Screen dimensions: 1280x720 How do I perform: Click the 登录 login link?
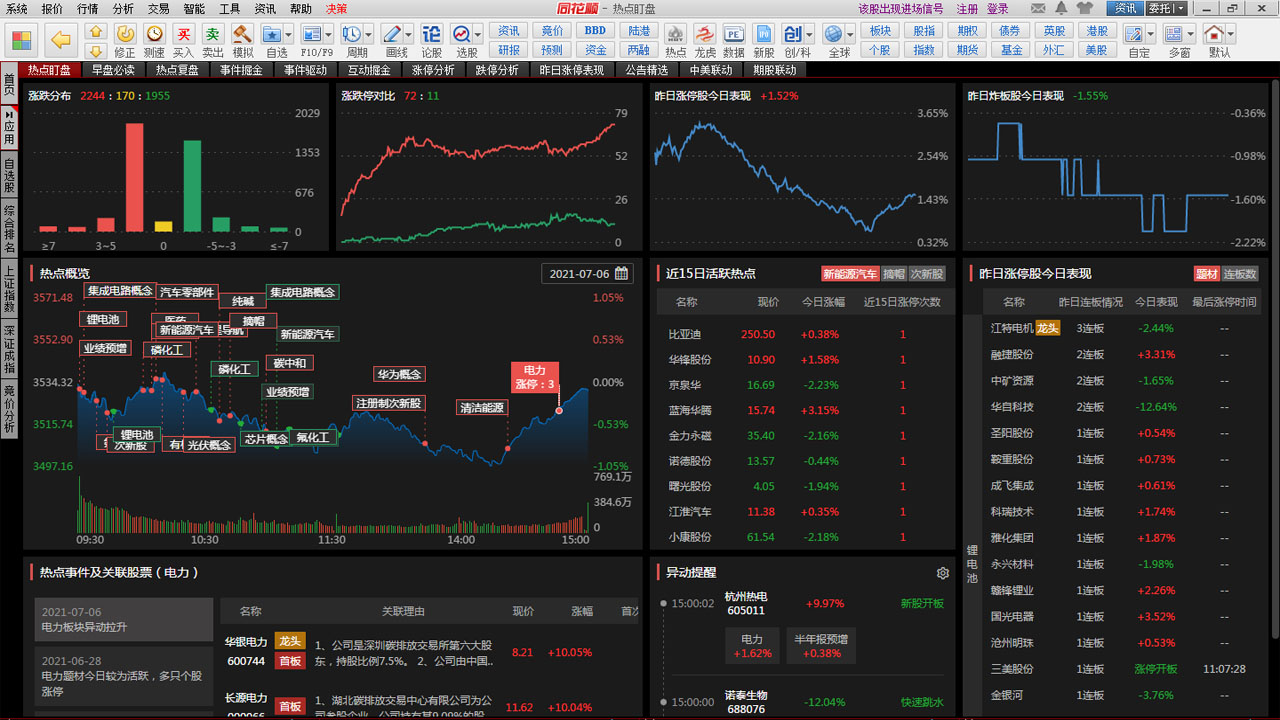[x=997, y=8]
